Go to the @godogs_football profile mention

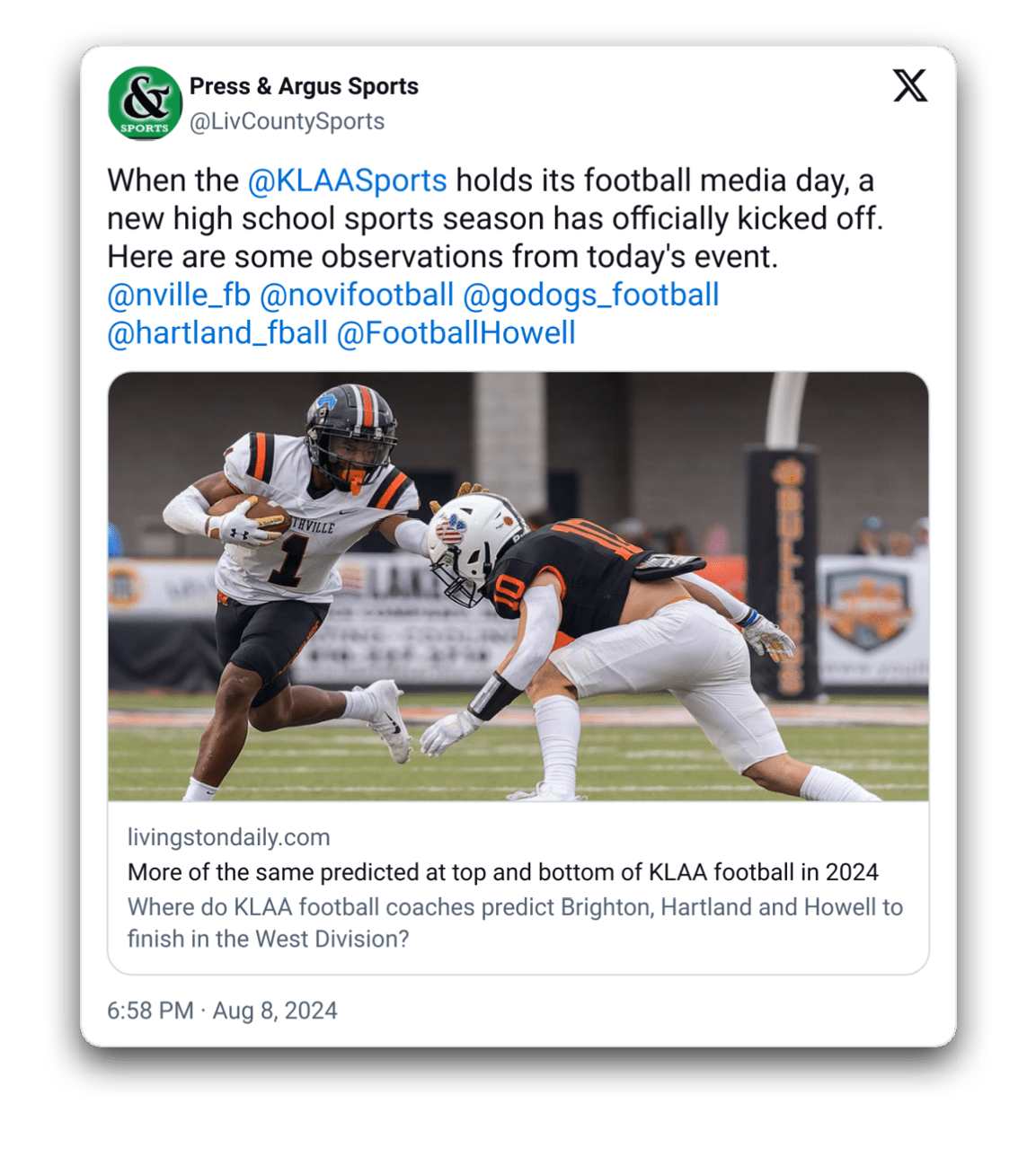[590, 296]
